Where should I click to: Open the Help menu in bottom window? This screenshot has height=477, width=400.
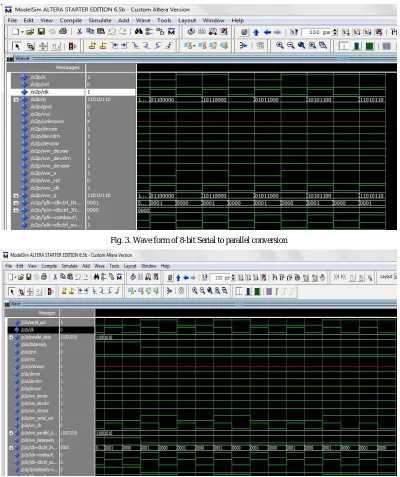pyautogui.click(x=165, y=266)
